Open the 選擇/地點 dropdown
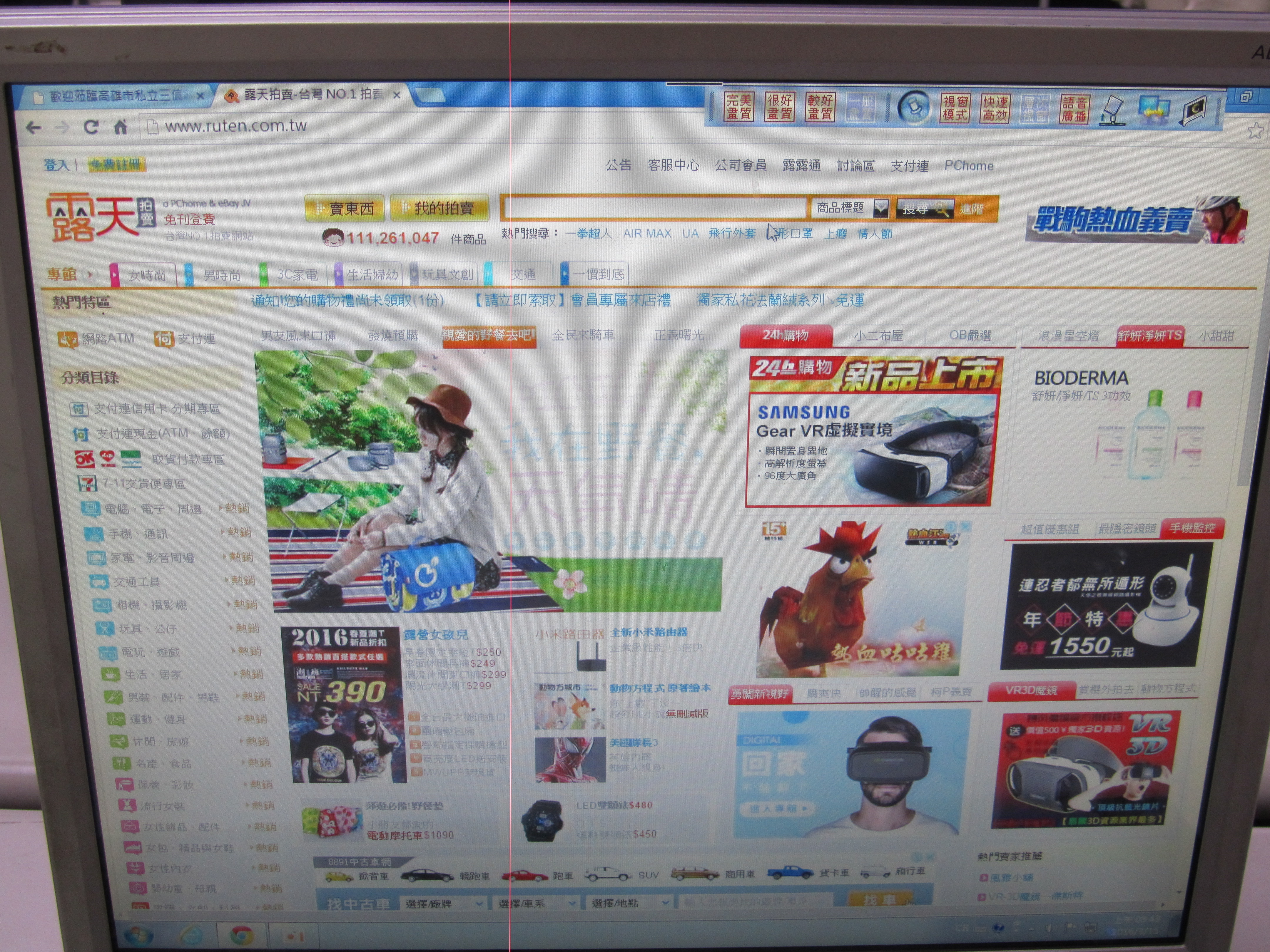 (x=630, y=903)
